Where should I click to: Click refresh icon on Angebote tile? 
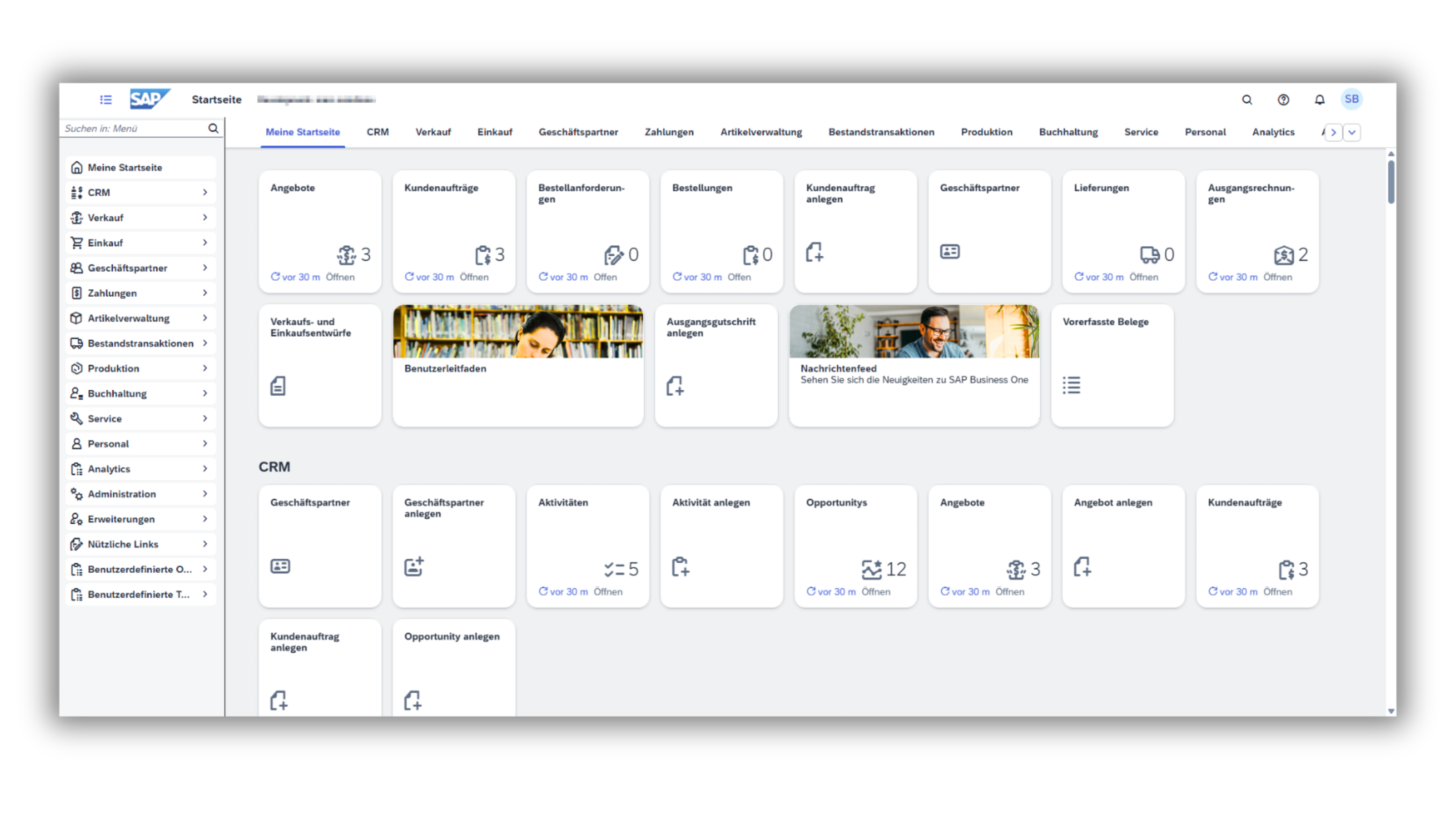[275, 277]
